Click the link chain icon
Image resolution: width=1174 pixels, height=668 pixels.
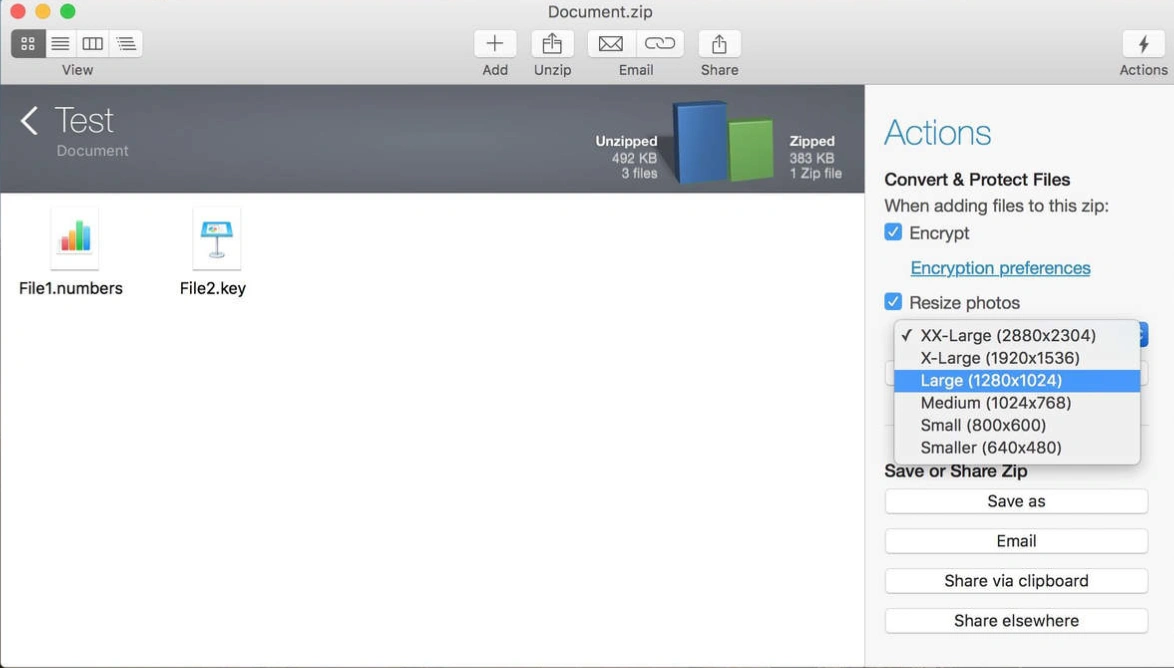[660, 43]
